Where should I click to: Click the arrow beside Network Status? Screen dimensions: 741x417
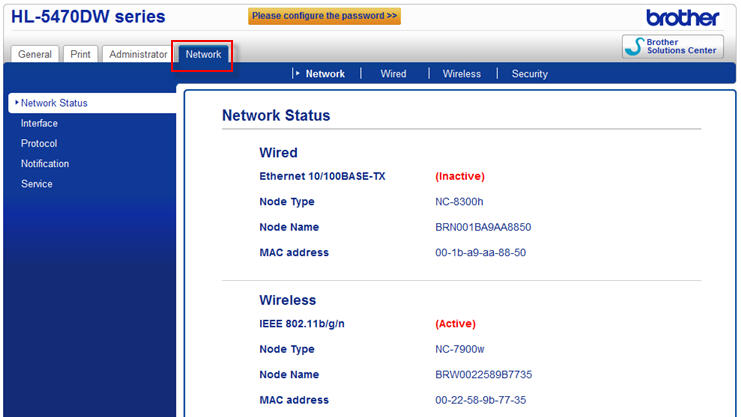coord(17,103)
